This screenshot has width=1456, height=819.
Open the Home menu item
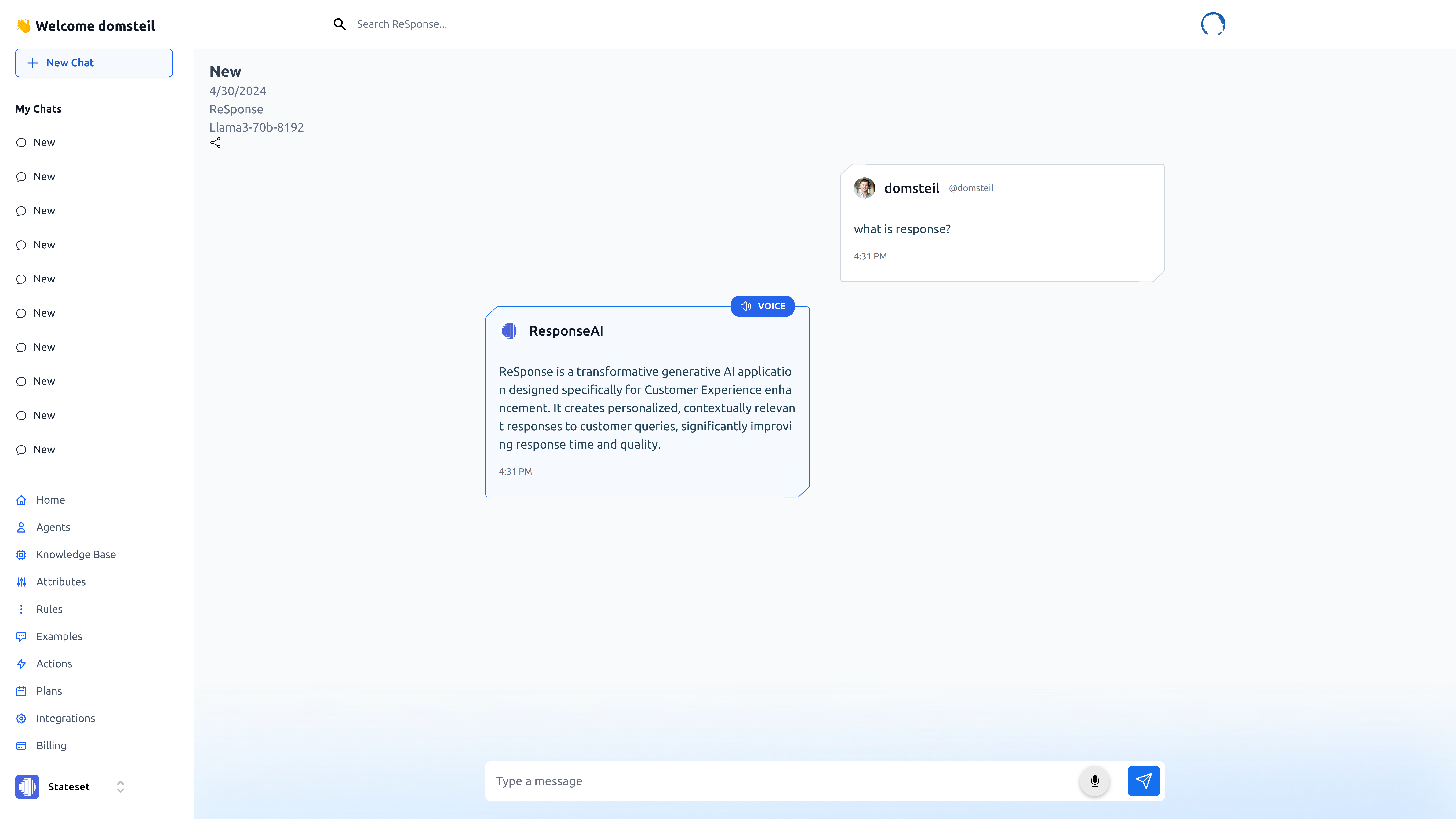(x=50, y=500)
